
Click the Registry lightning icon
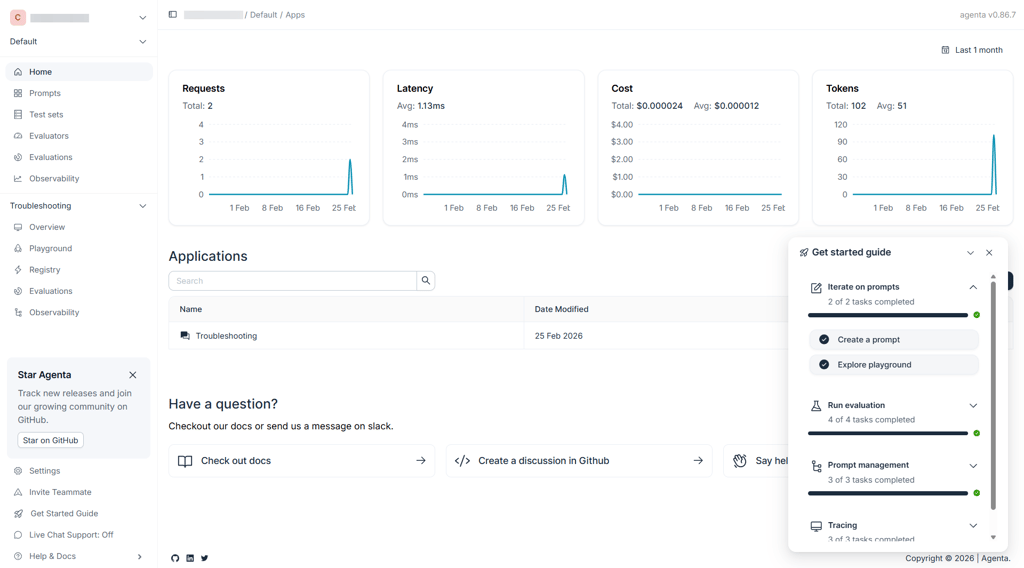click(18, 270)
